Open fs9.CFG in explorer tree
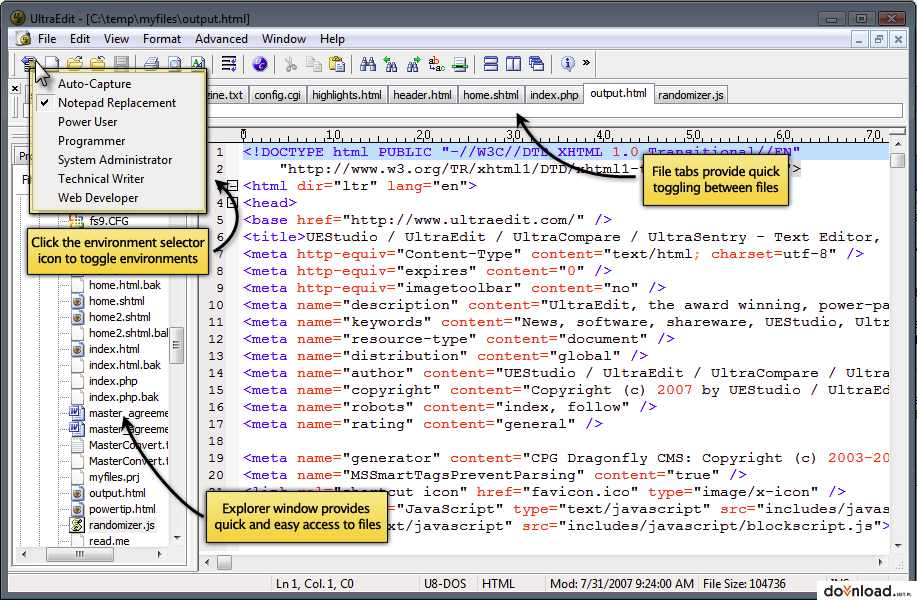Viewport: 917px width, 600px height. (x=109, y=221)
